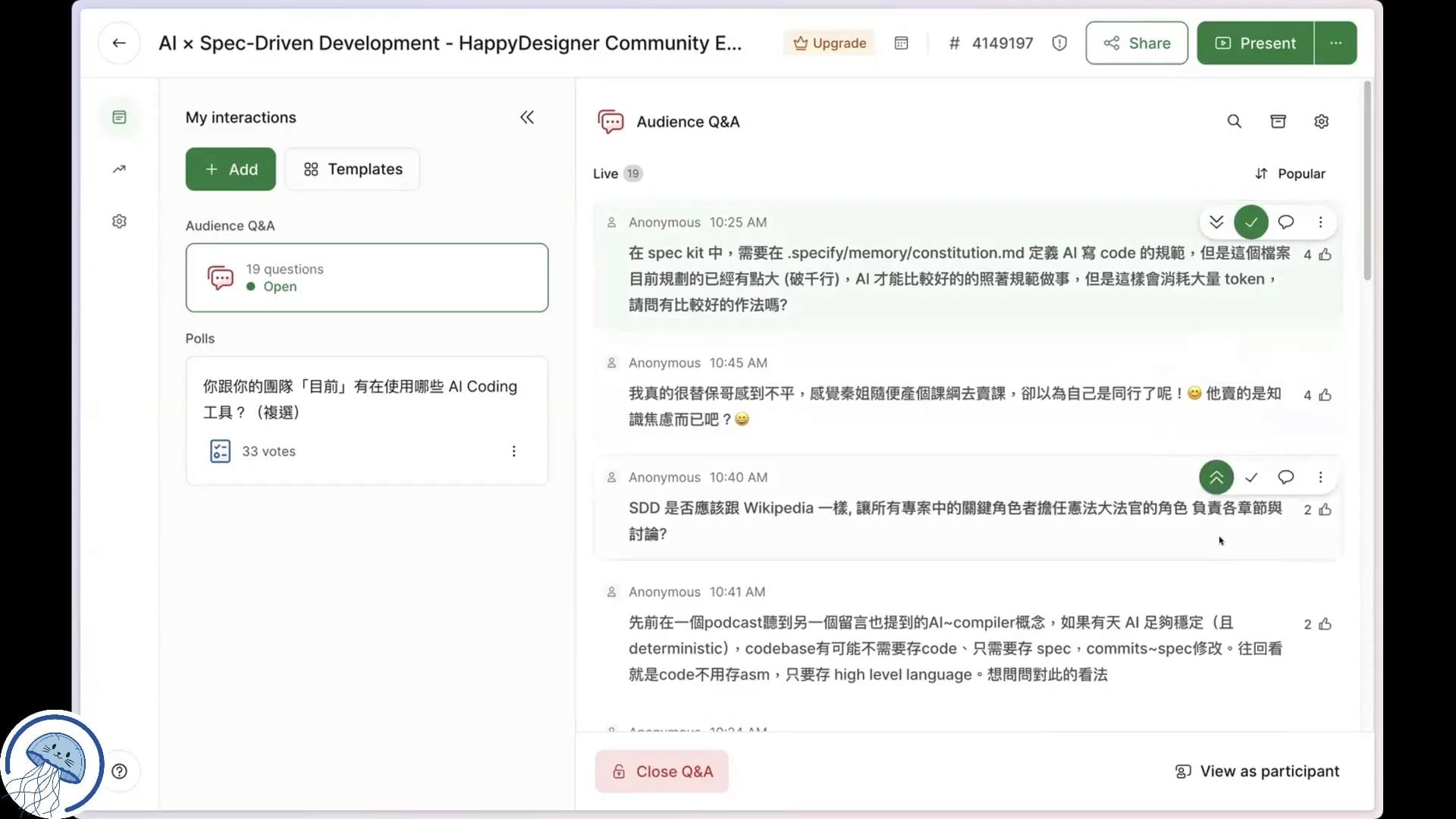Open the help question mark icon

tap(119, 771)
